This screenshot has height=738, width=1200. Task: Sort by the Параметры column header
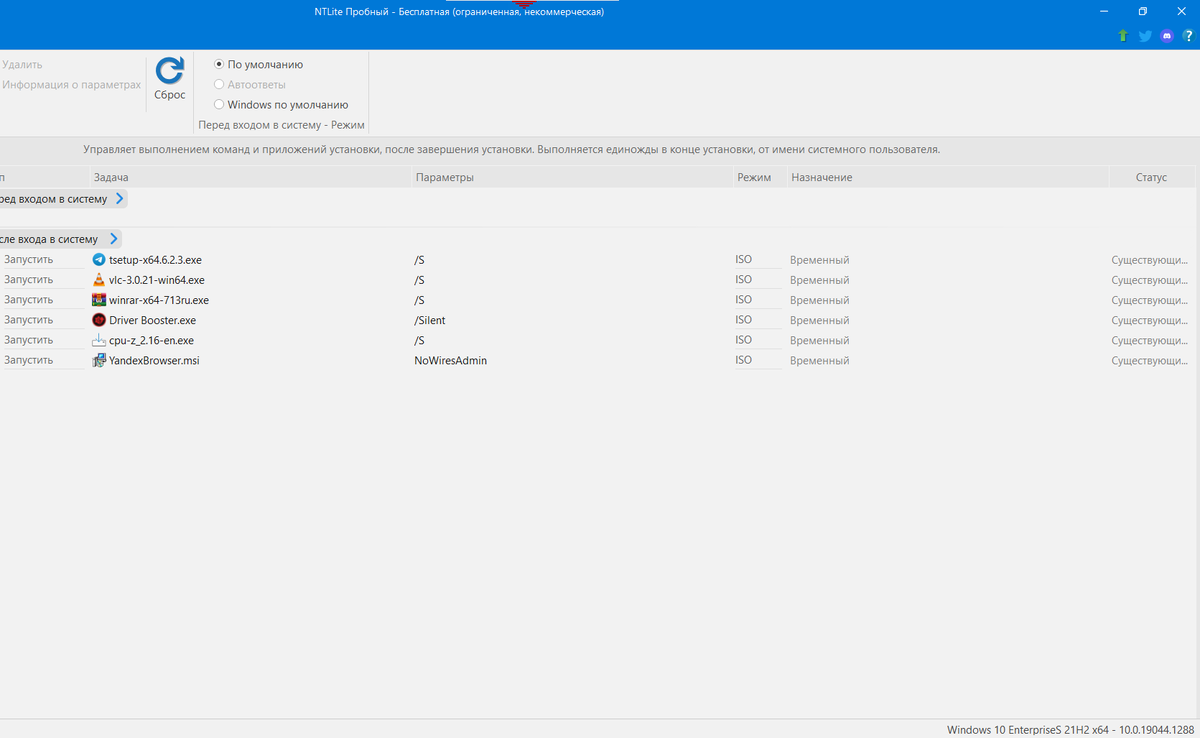pos(571,177)
